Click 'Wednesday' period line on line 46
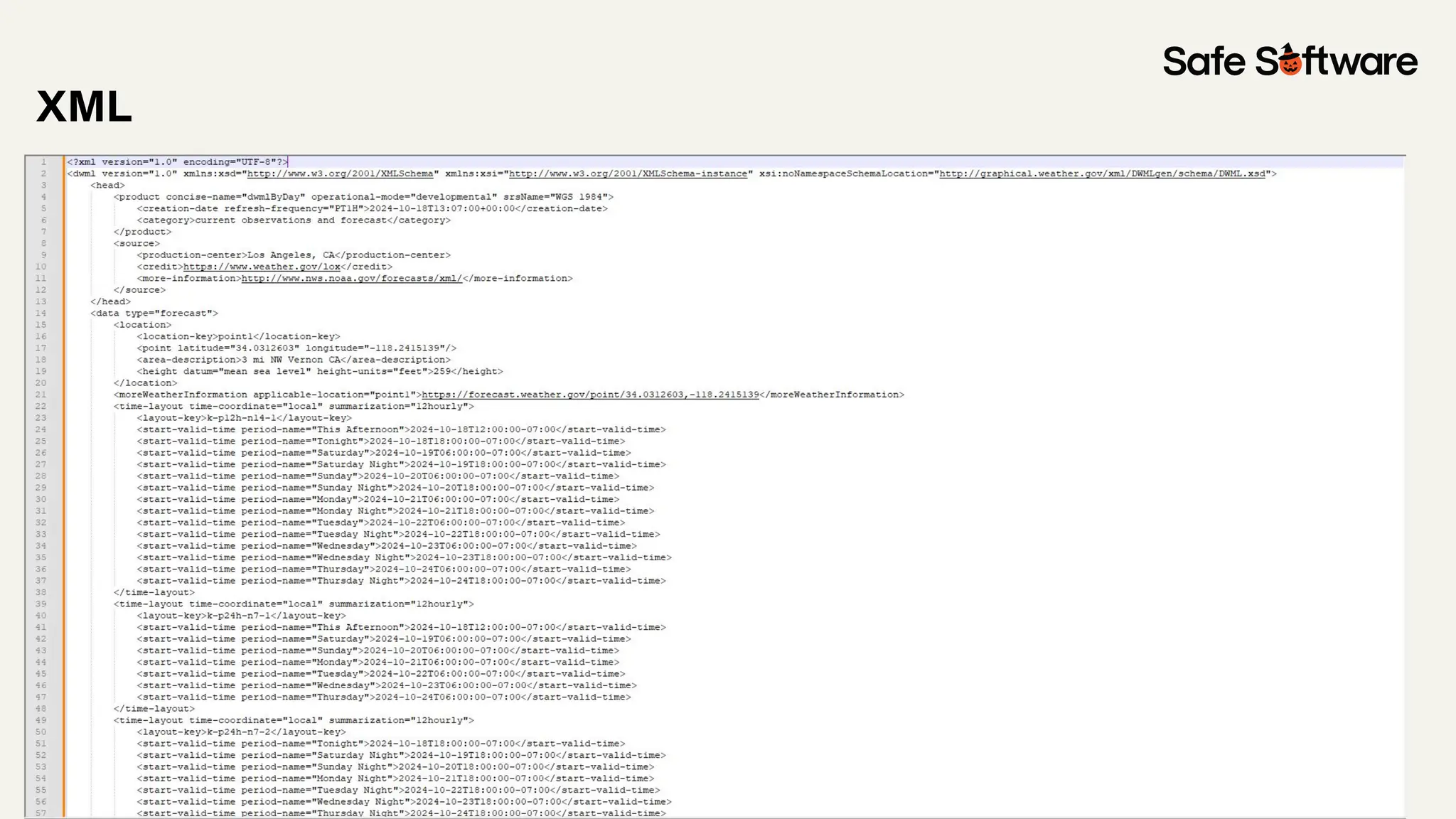Screen dimensions: 1456x819 coord(387,685)
